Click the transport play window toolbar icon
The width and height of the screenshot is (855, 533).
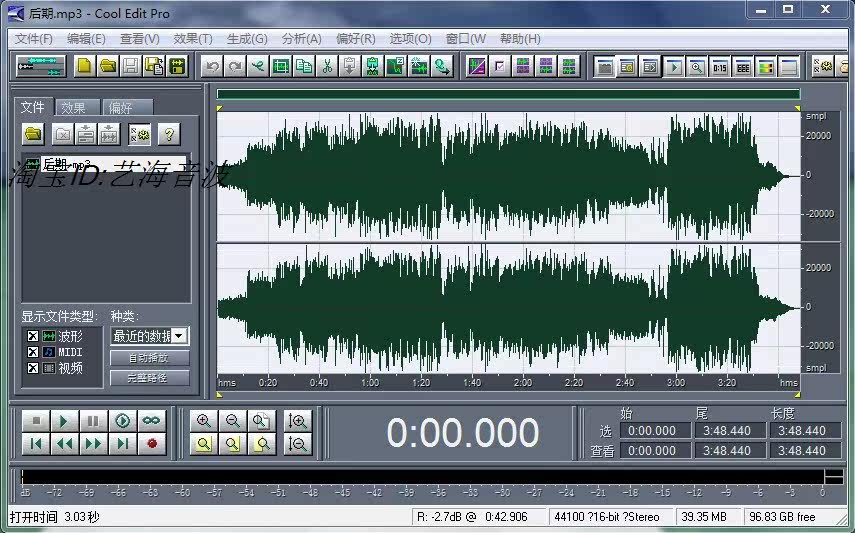point(673,67)
